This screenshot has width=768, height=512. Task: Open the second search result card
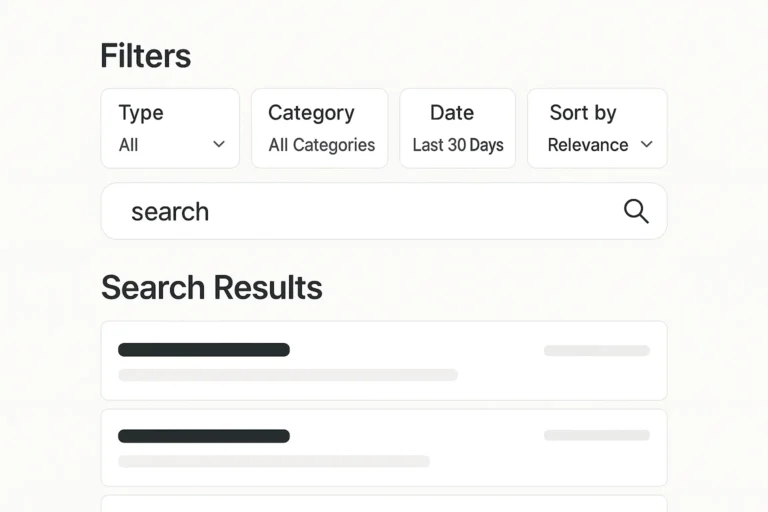point(384,447)
